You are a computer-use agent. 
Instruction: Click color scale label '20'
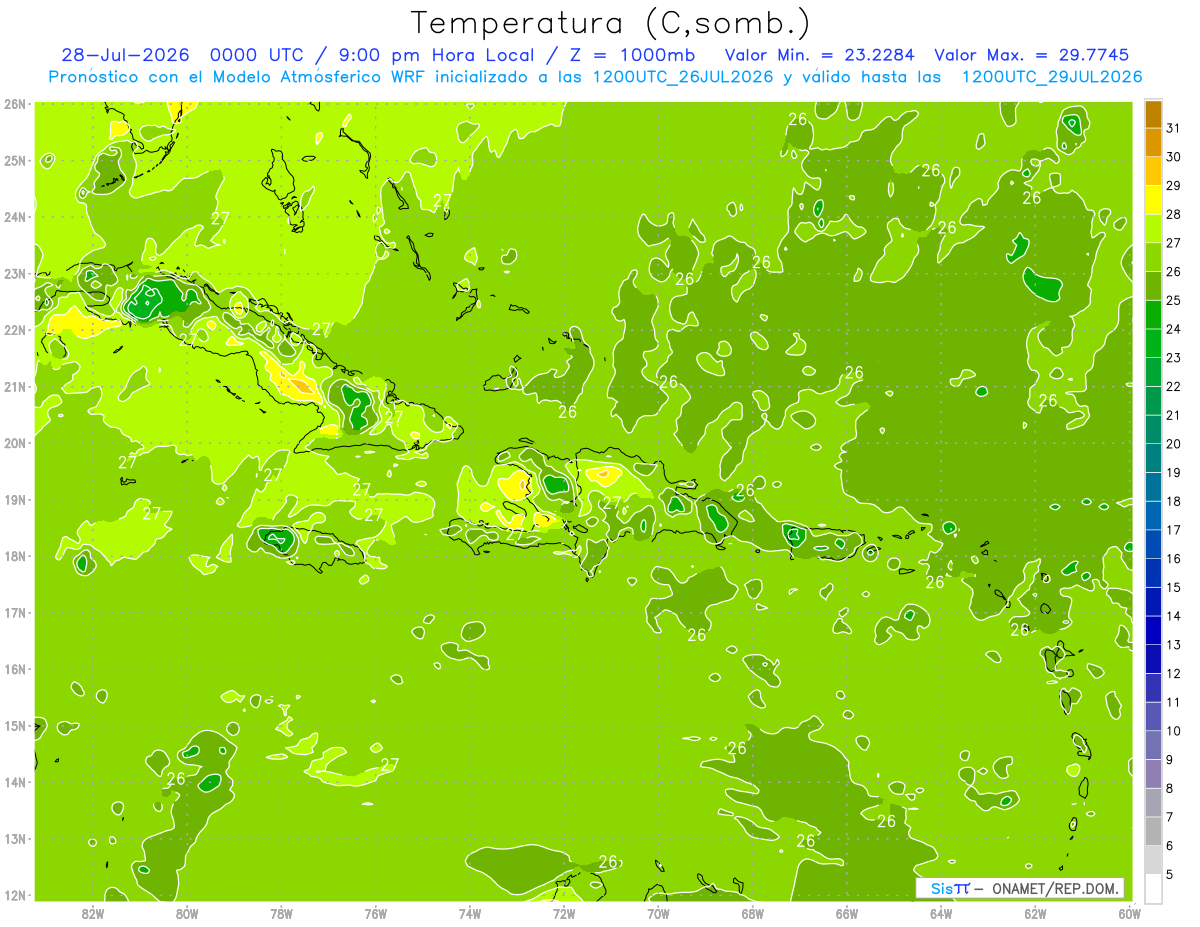coord(1173,444)
